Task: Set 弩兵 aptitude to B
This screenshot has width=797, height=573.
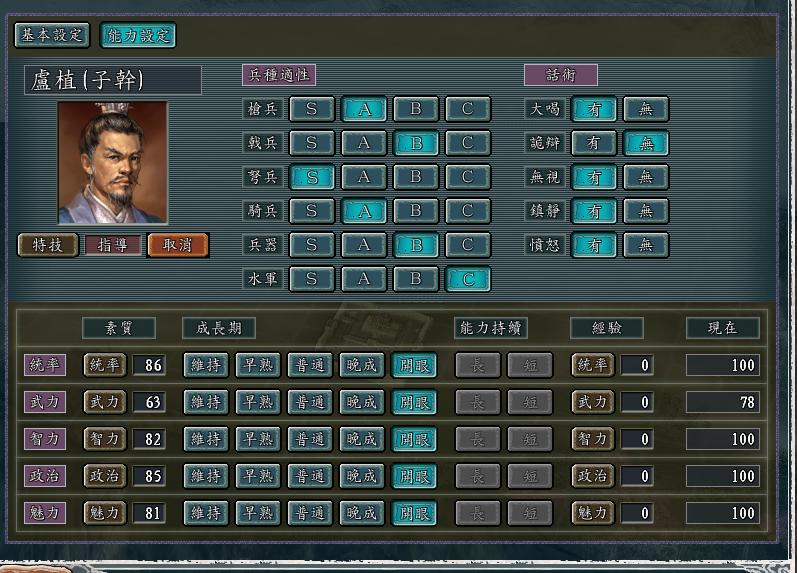Action: pos(416,177)
